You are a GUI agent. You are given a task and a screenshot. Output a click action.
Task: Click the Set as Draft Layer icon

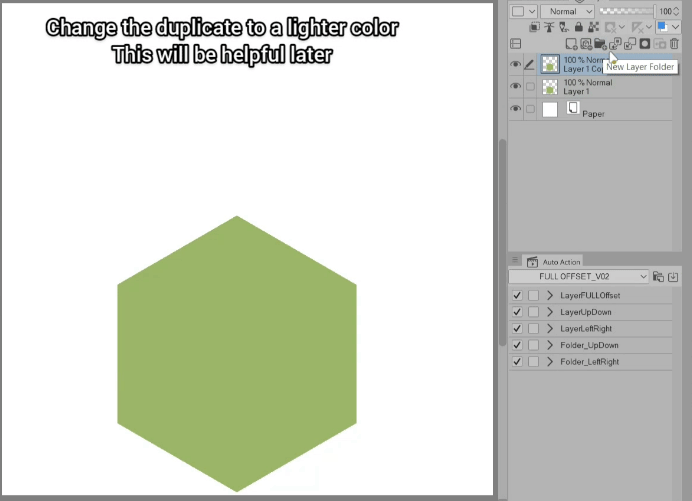pyautogui.click(x=564, y=27)
